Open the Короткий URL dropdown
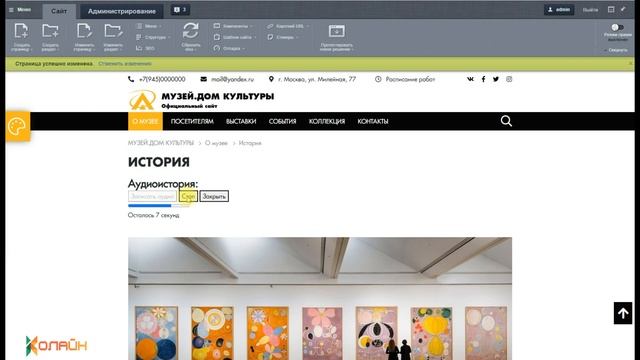640x360 pixels. (288, 26)
